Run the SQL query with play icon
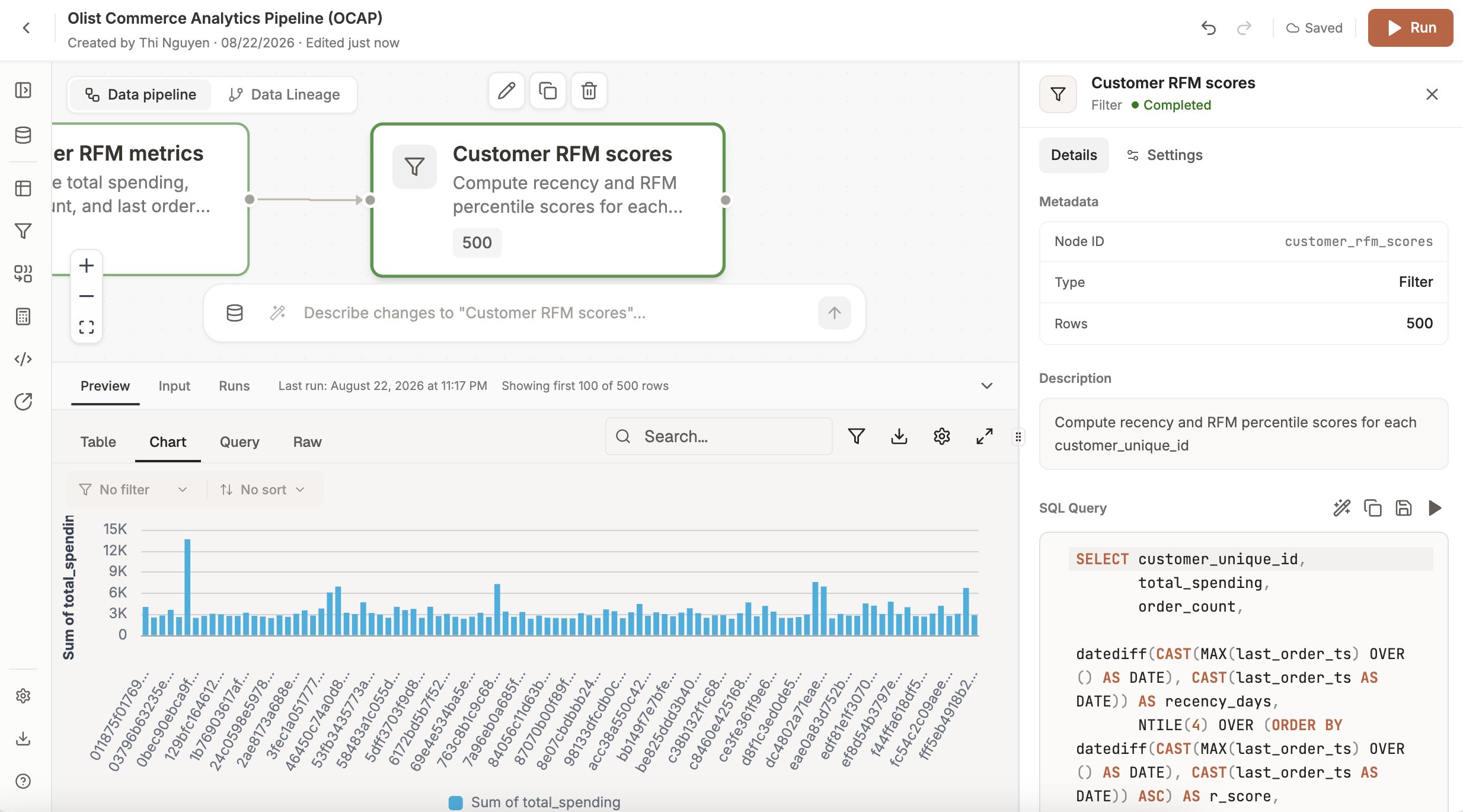 click(x=1435, y=508)
